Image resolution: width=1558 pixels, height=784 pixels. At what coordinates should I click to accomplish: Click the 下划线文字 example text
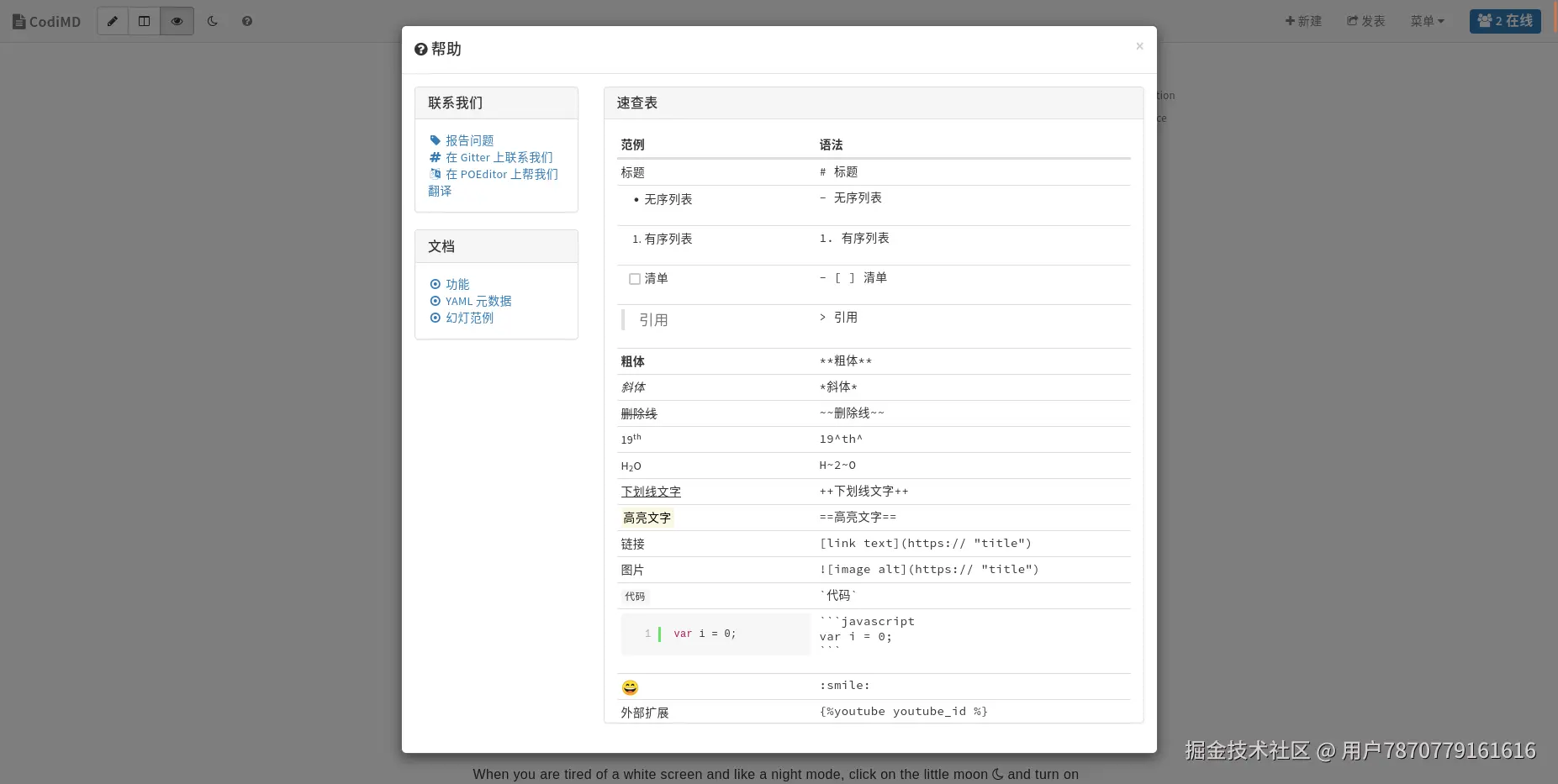[651, 492]
